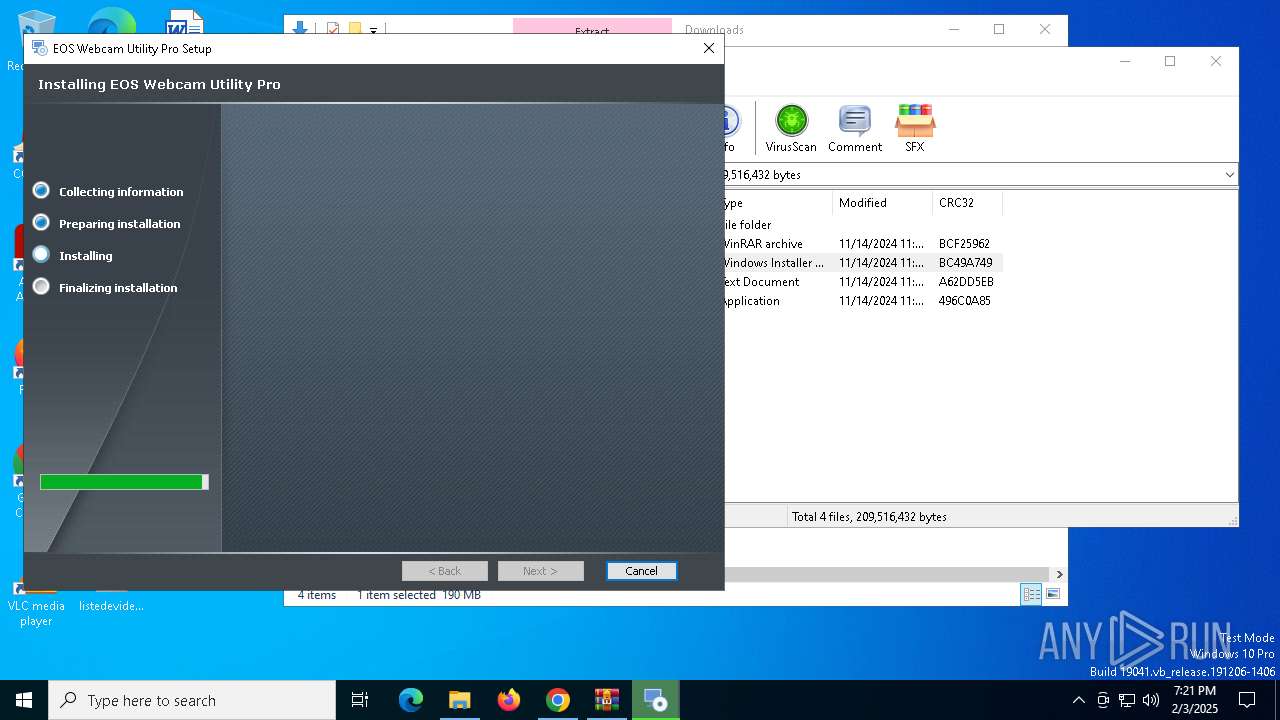Open Task View from the taskbar
Viewport: 1280px width, 720px height.
click(x=360, y=700)
